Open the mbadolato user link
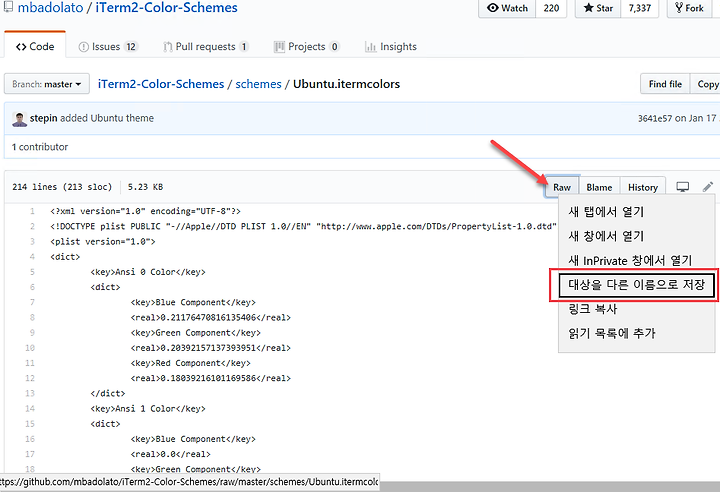720x492 pixels. 51,7
